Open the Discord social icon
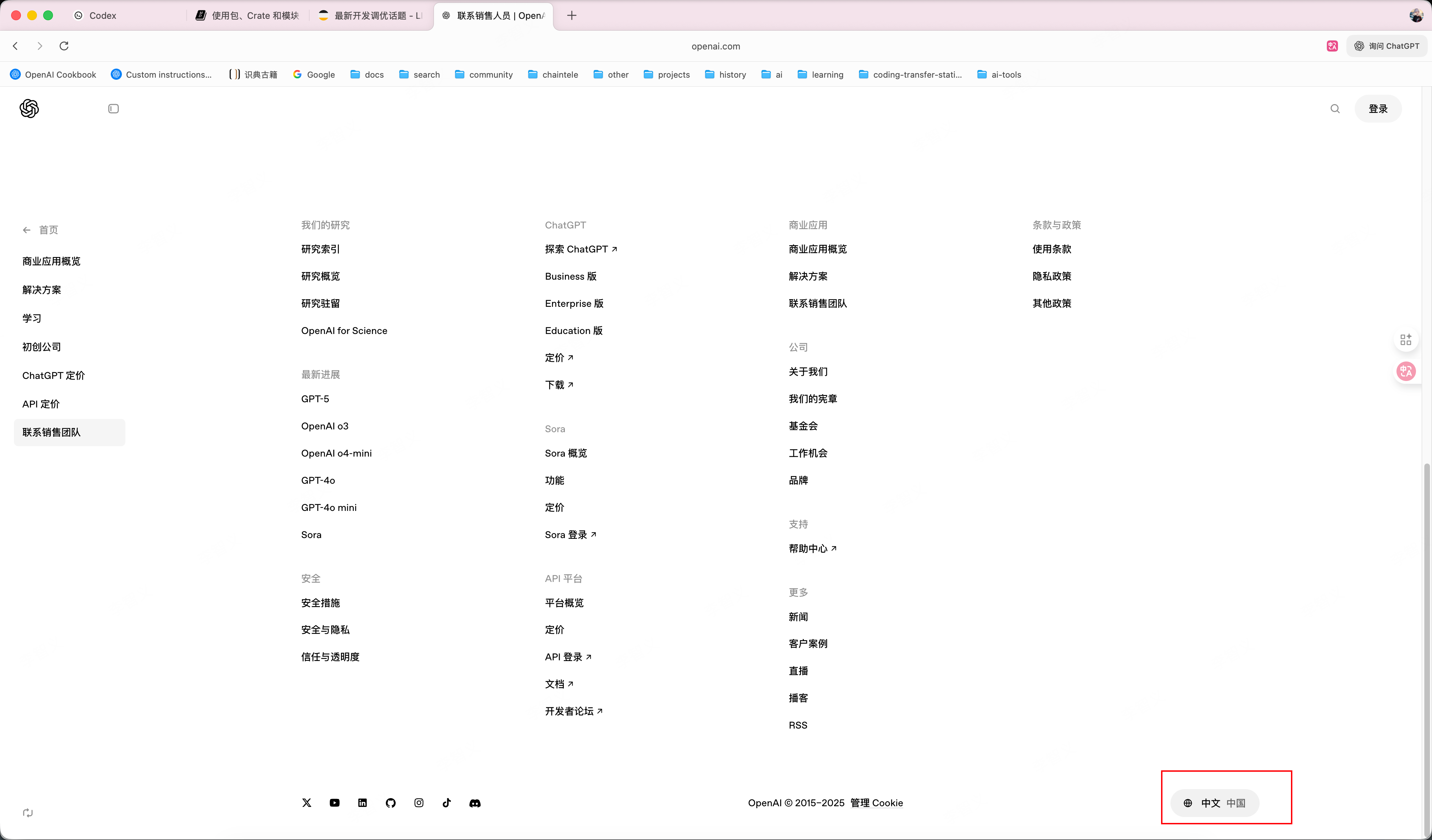 coord(475,802)
